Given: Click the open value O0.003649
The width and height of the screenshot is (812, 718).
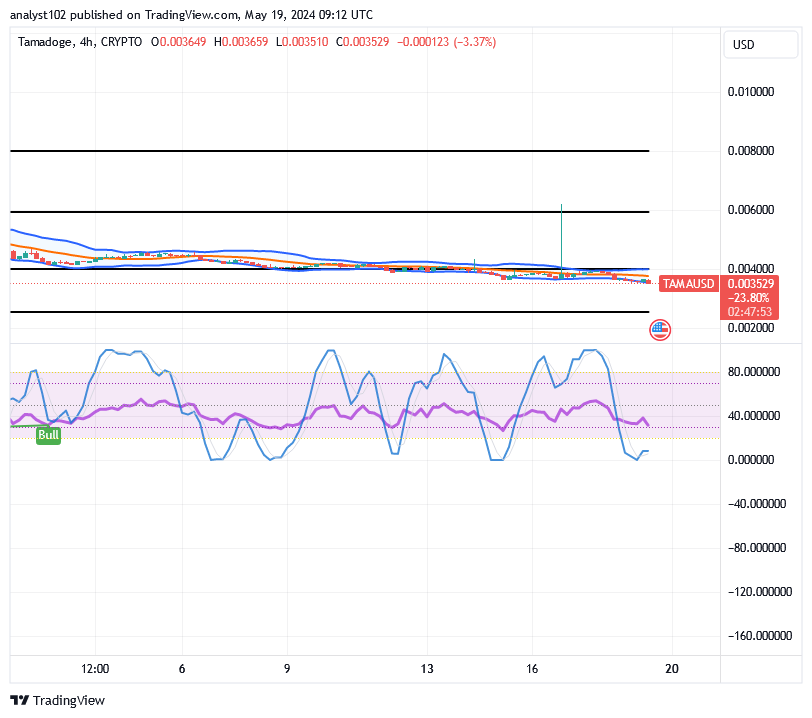Looking at the screenshot, I should [x=178, y=42].
